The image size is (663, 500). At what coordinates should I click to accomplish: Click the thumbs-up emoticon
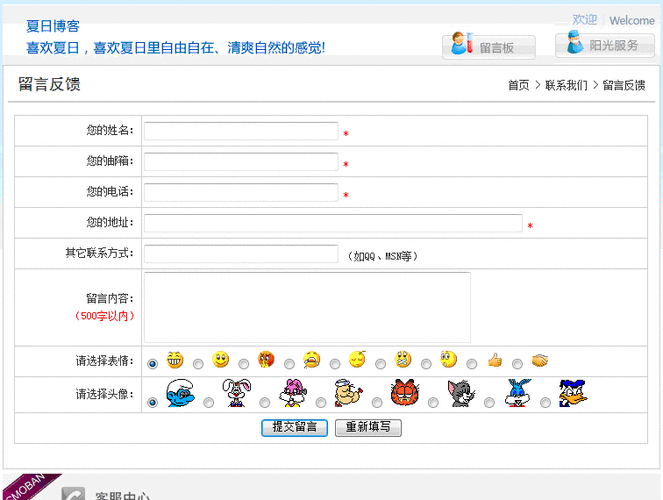tap(495, 360)
